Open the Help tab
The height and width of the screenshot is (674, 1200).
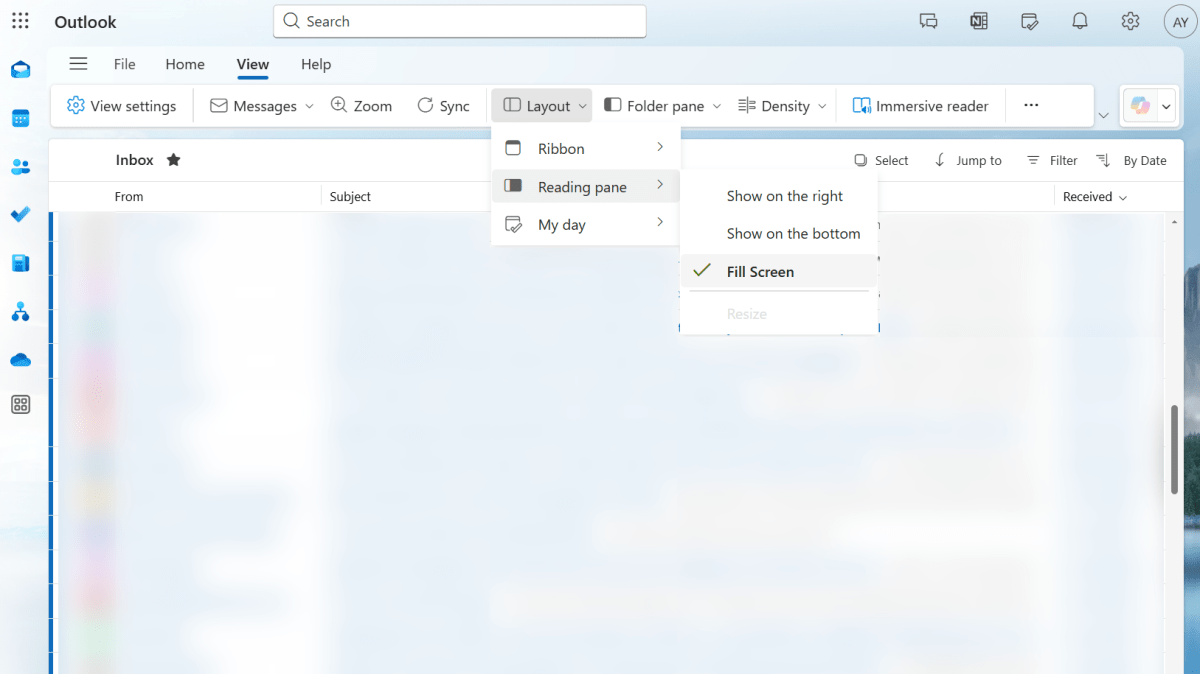316,64
